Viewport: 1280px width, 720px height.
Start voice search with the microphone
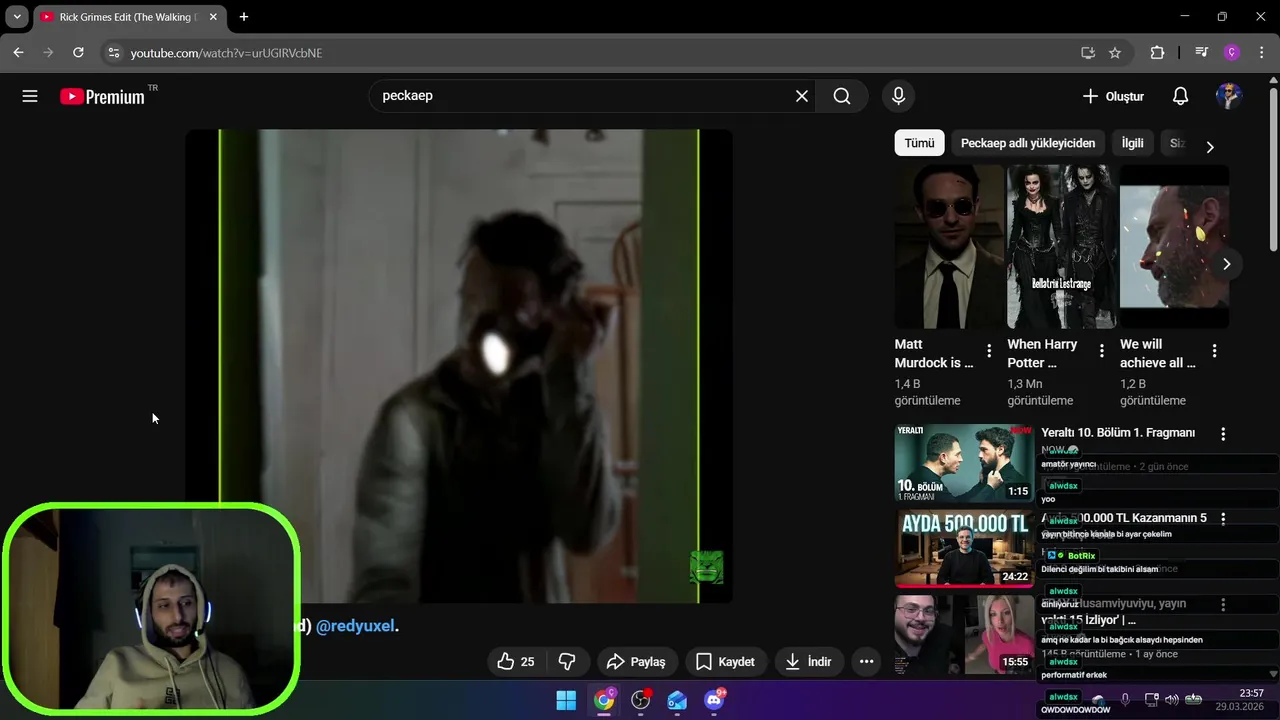coord(898,96)
